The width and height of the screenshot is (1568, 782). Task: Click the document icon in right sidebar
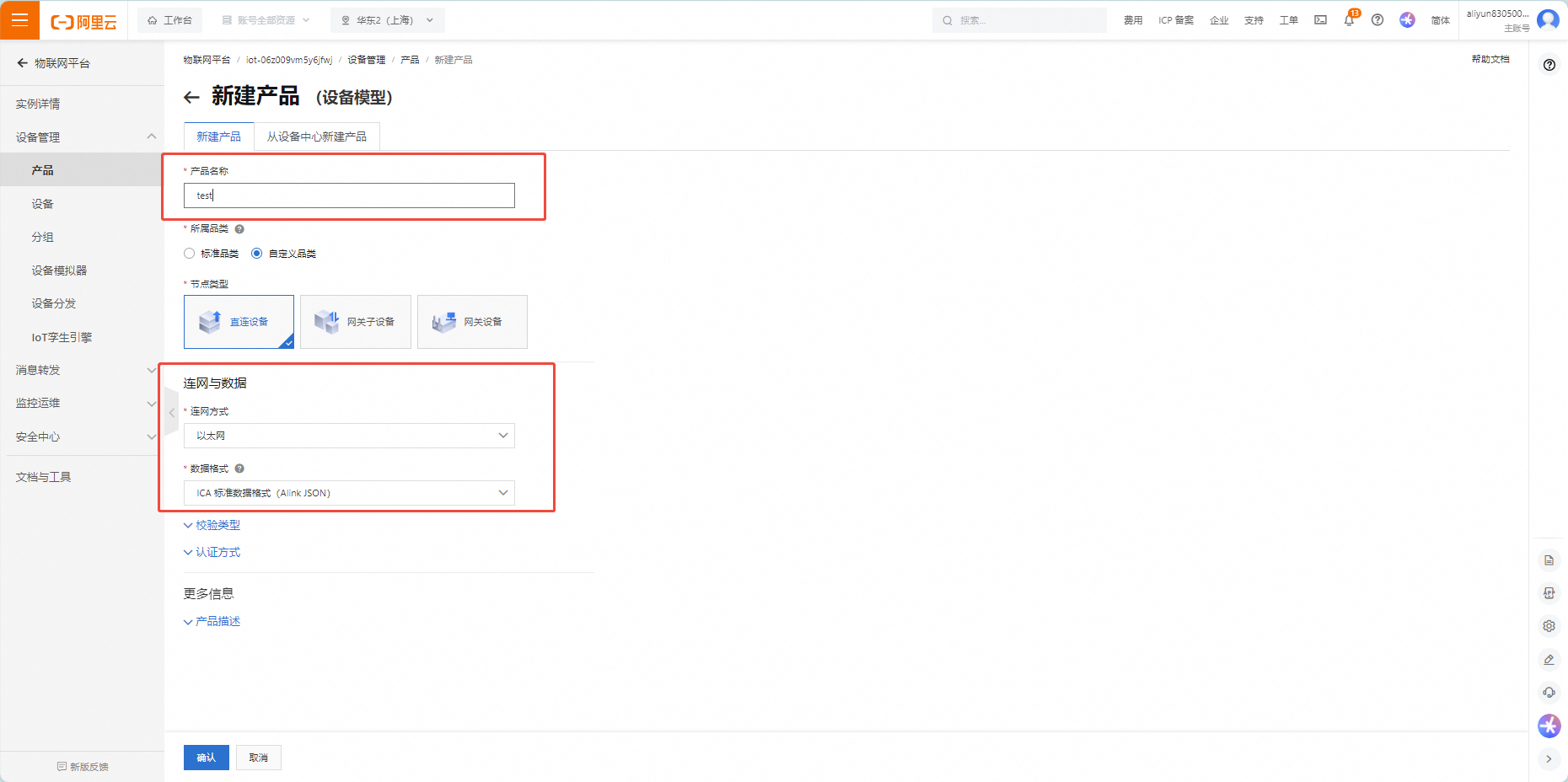tap(1549, 560)
